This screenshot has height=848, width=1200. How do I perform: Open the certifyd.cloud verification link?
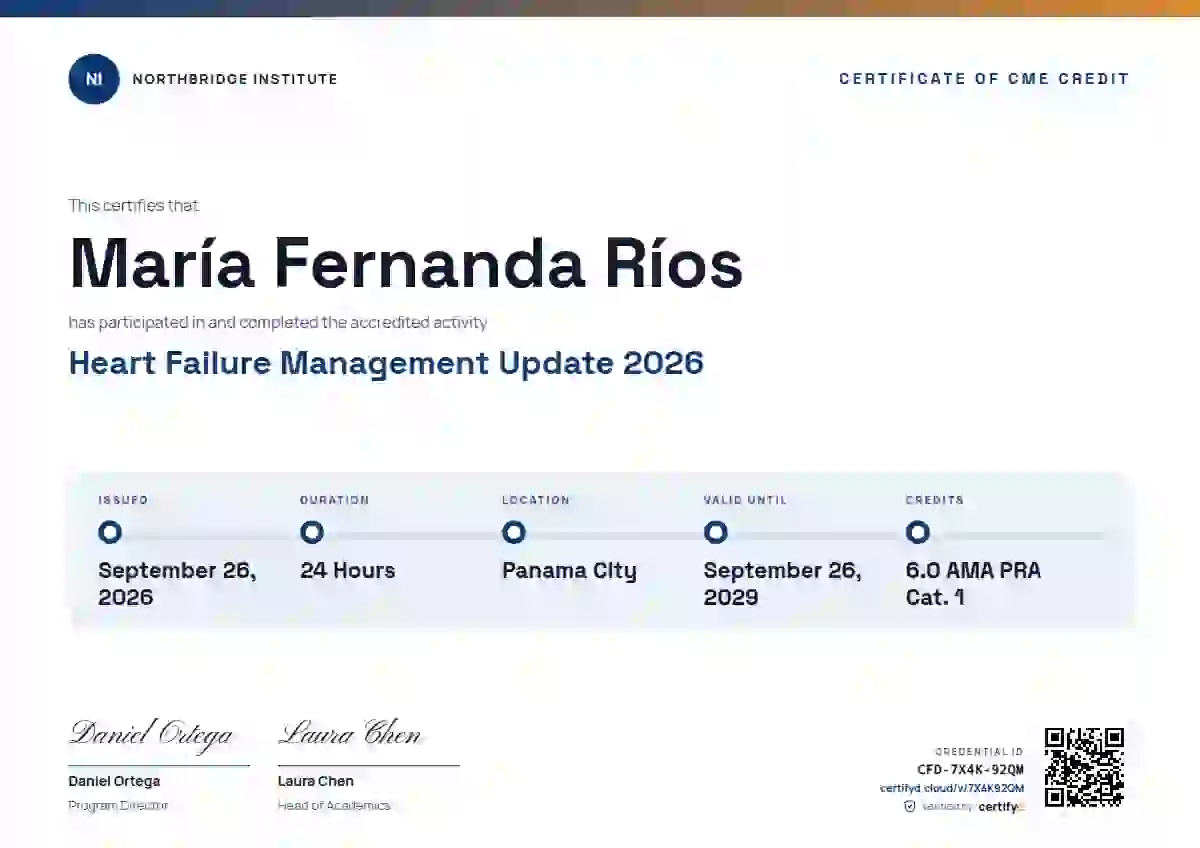coord(952,788)
